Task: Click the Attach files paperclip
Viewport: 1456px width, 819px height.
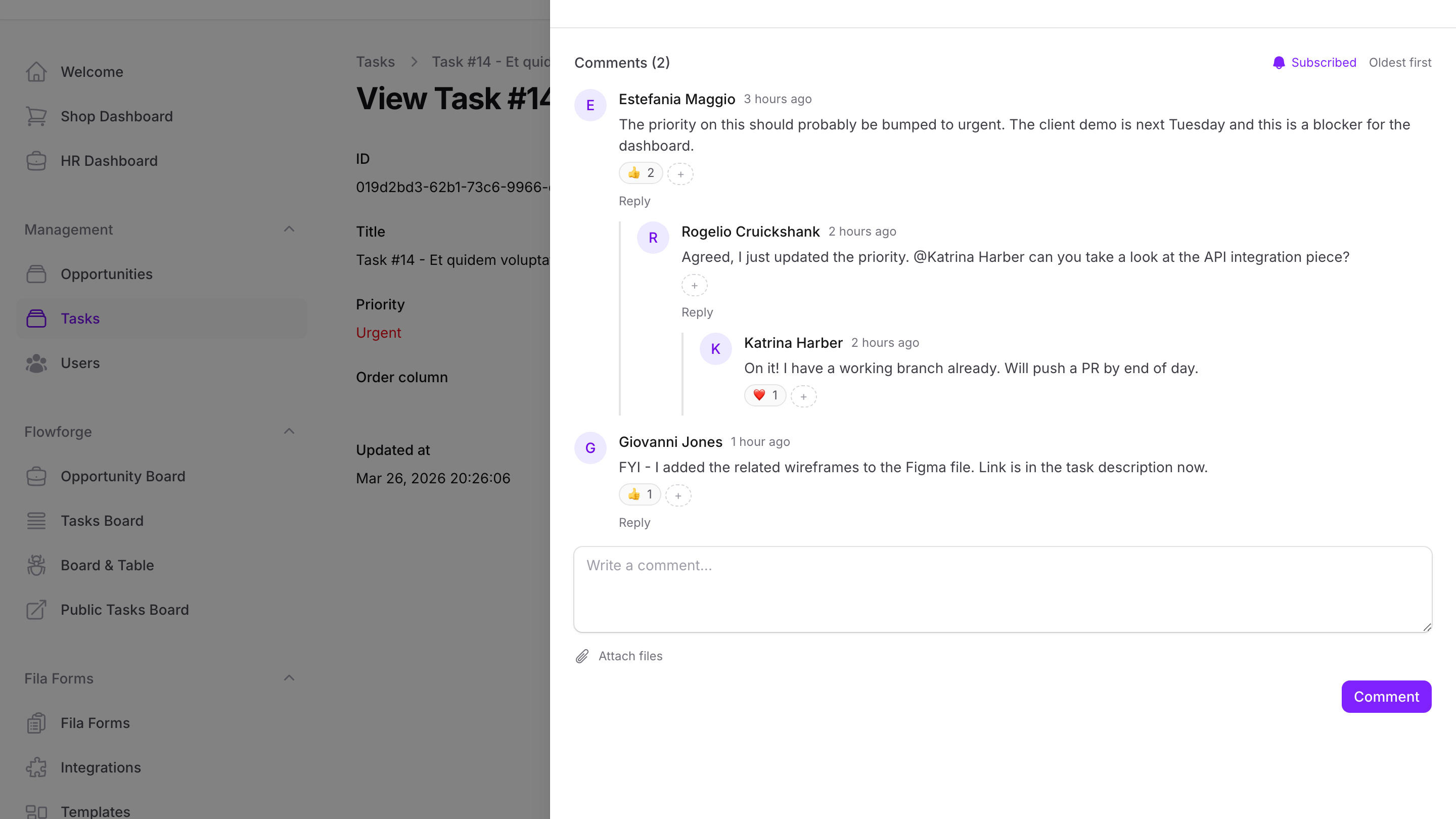Action: click(582, 656)
